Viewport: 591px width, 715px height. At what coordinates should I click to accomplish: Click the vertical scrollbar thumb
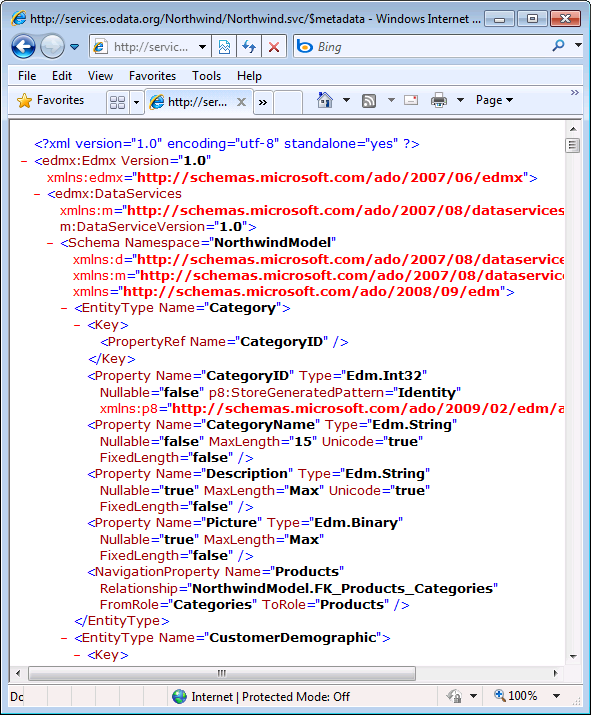coord(573,145)
